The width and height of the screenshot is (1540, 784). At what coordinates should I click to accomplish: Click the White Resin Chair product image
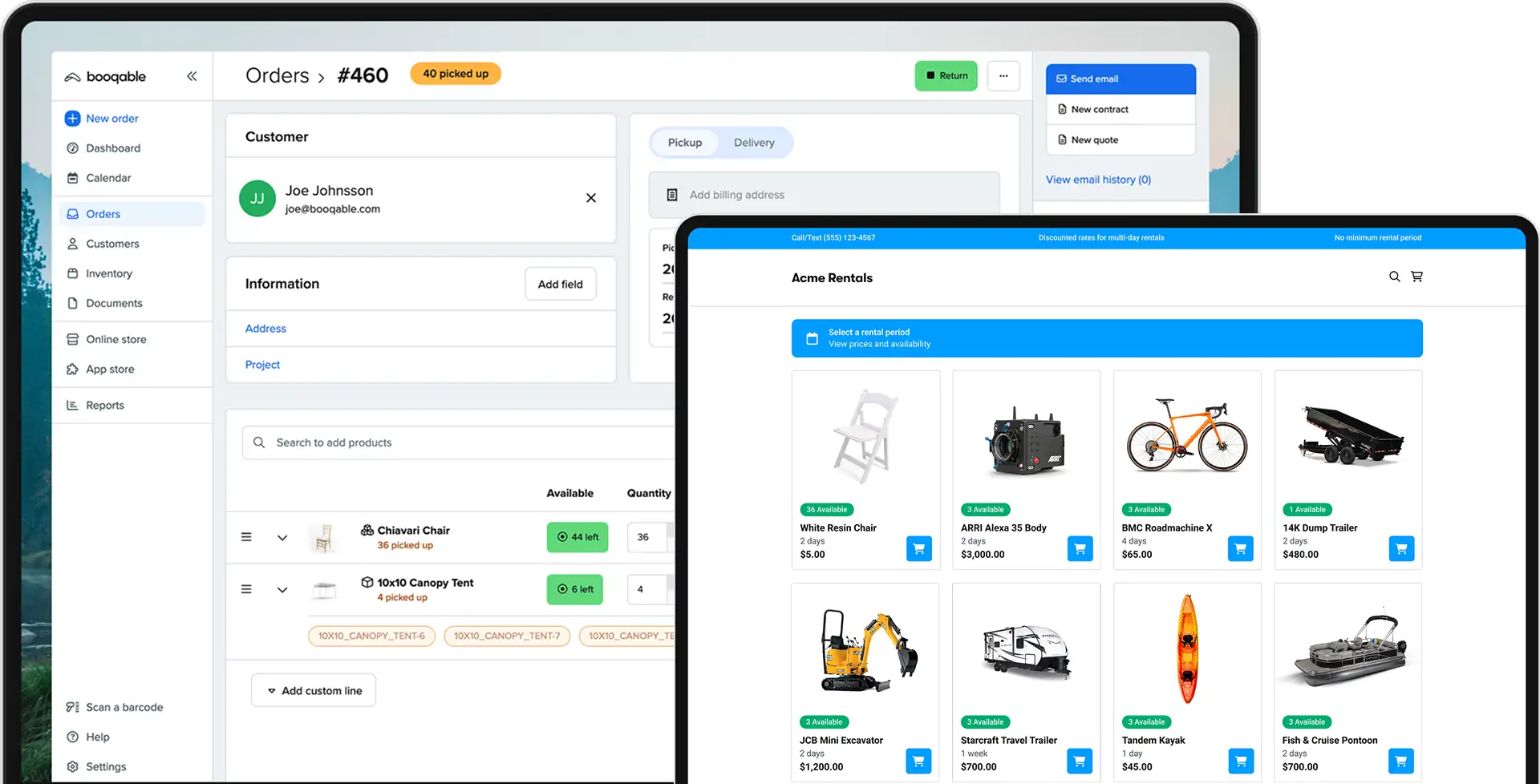(x=865, y=437)
